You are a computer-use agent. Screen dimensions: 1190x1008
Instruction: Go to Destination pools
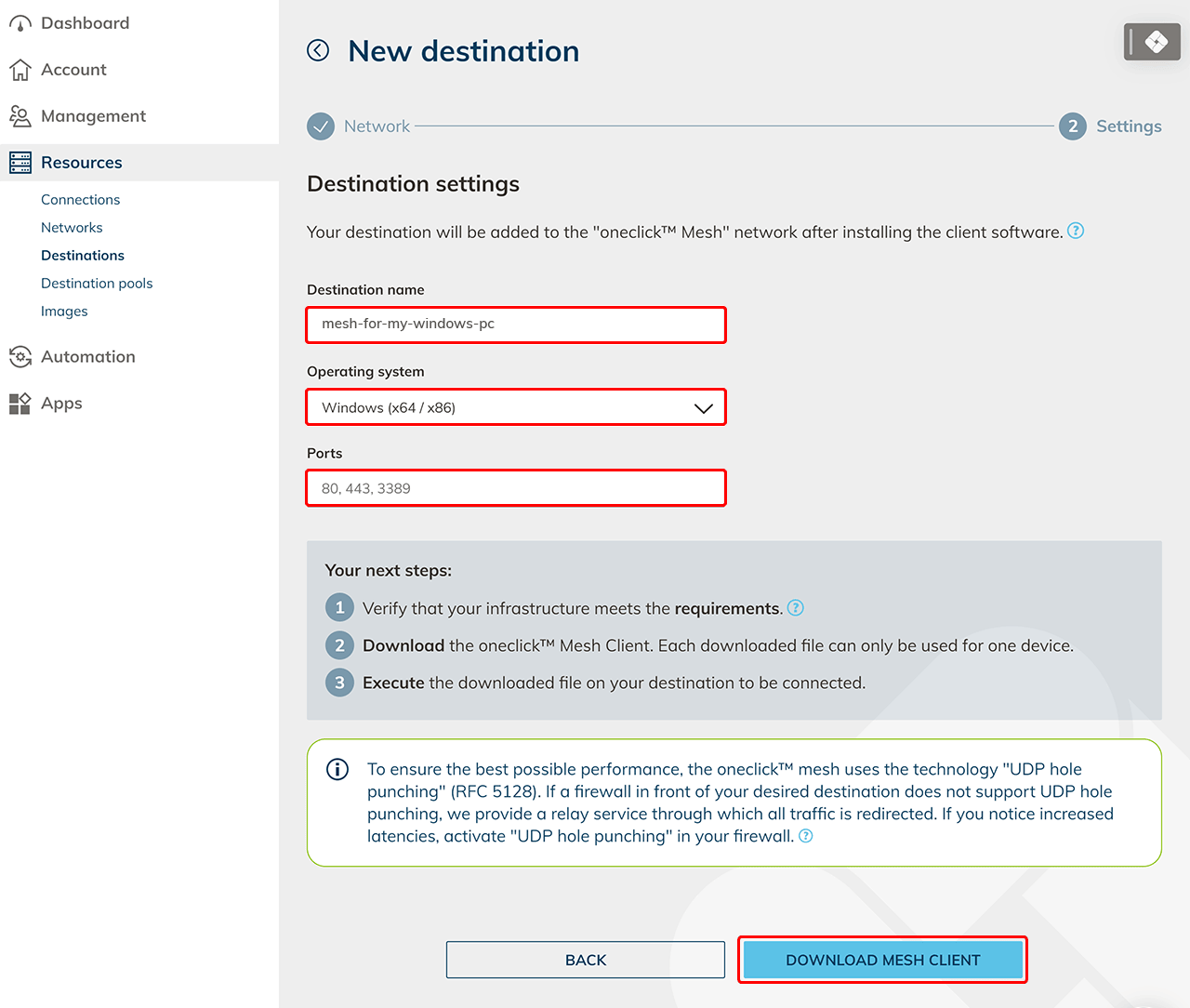(x=97, y=284)
